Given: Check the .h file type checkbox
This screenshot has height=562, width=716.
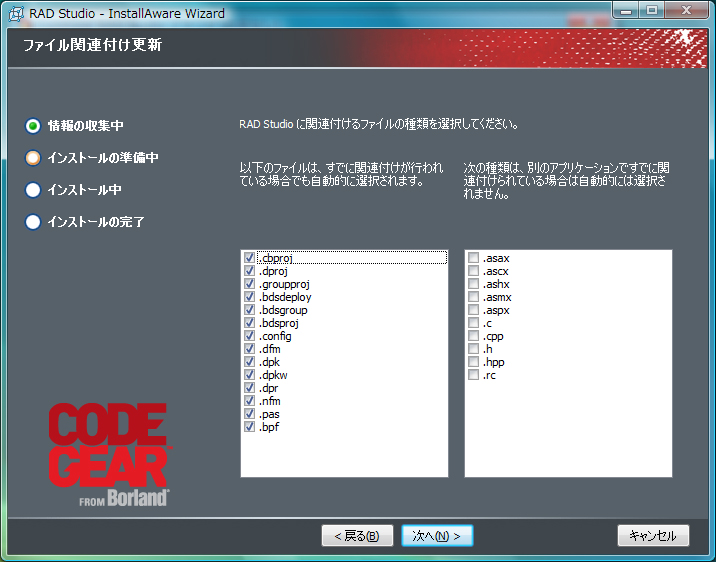Looking at the screenshot, I should (x=474, y=349).
